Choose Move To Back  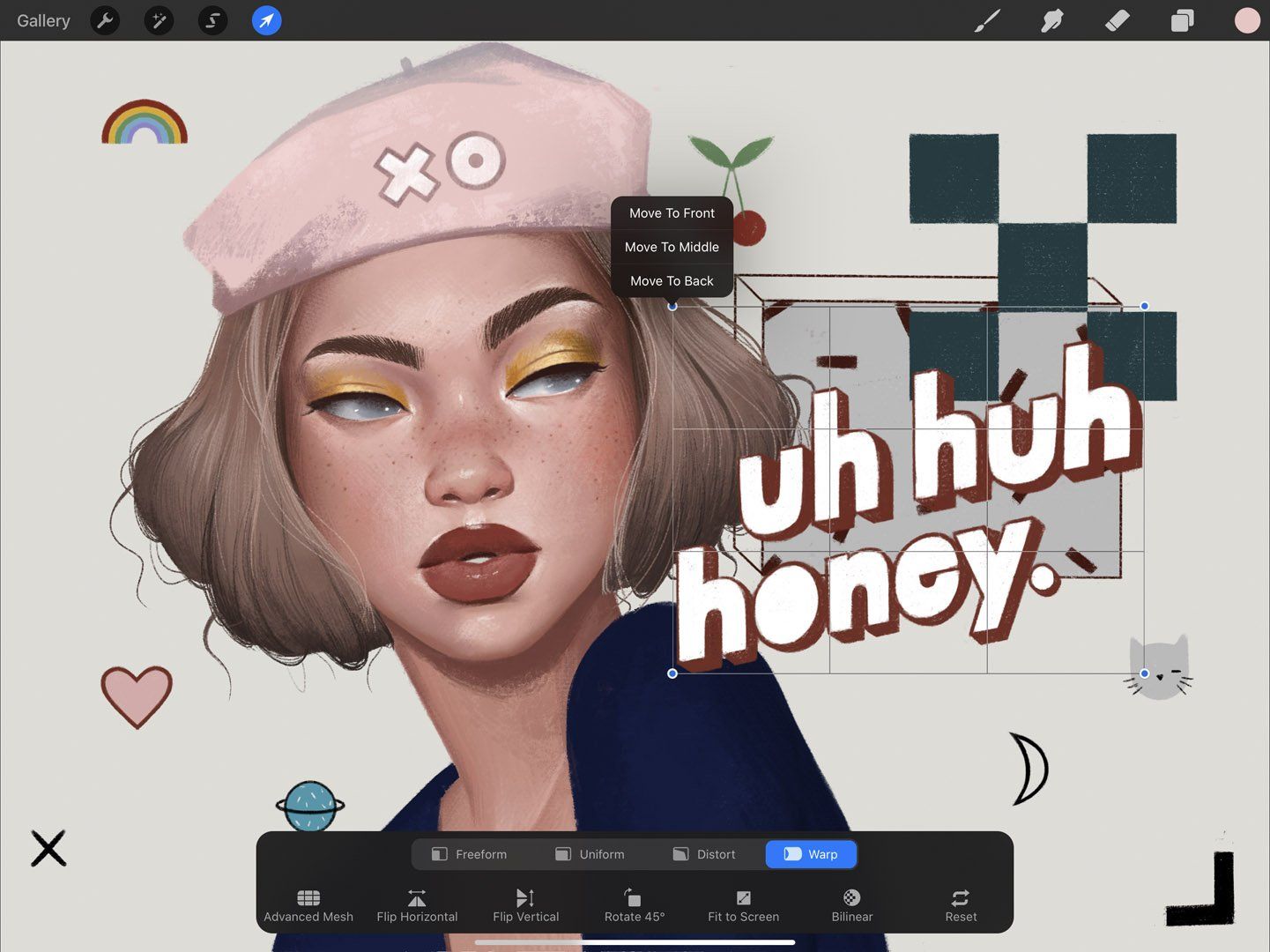pyautogui.click(x=672, y=280)
